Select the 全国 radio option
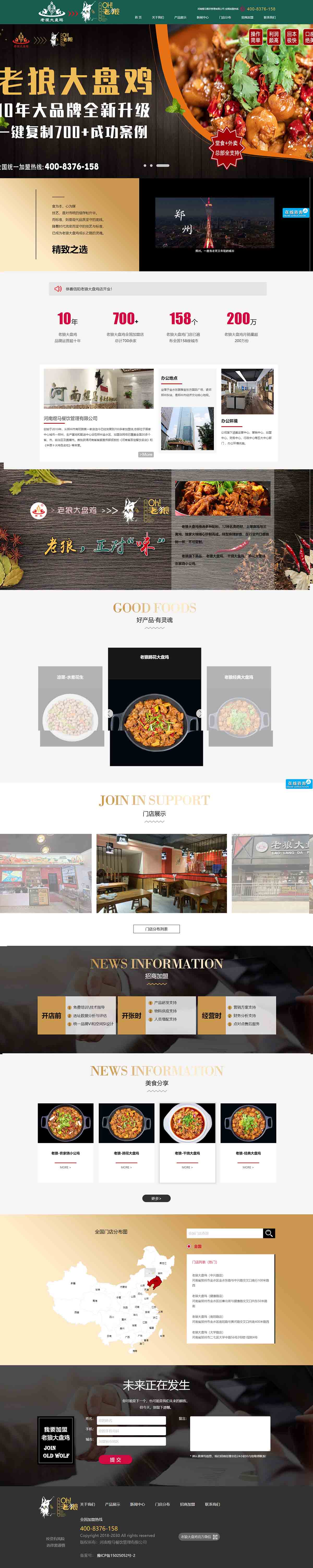The height and width of the screenshot is (1568, 313). pos(189,1246)
